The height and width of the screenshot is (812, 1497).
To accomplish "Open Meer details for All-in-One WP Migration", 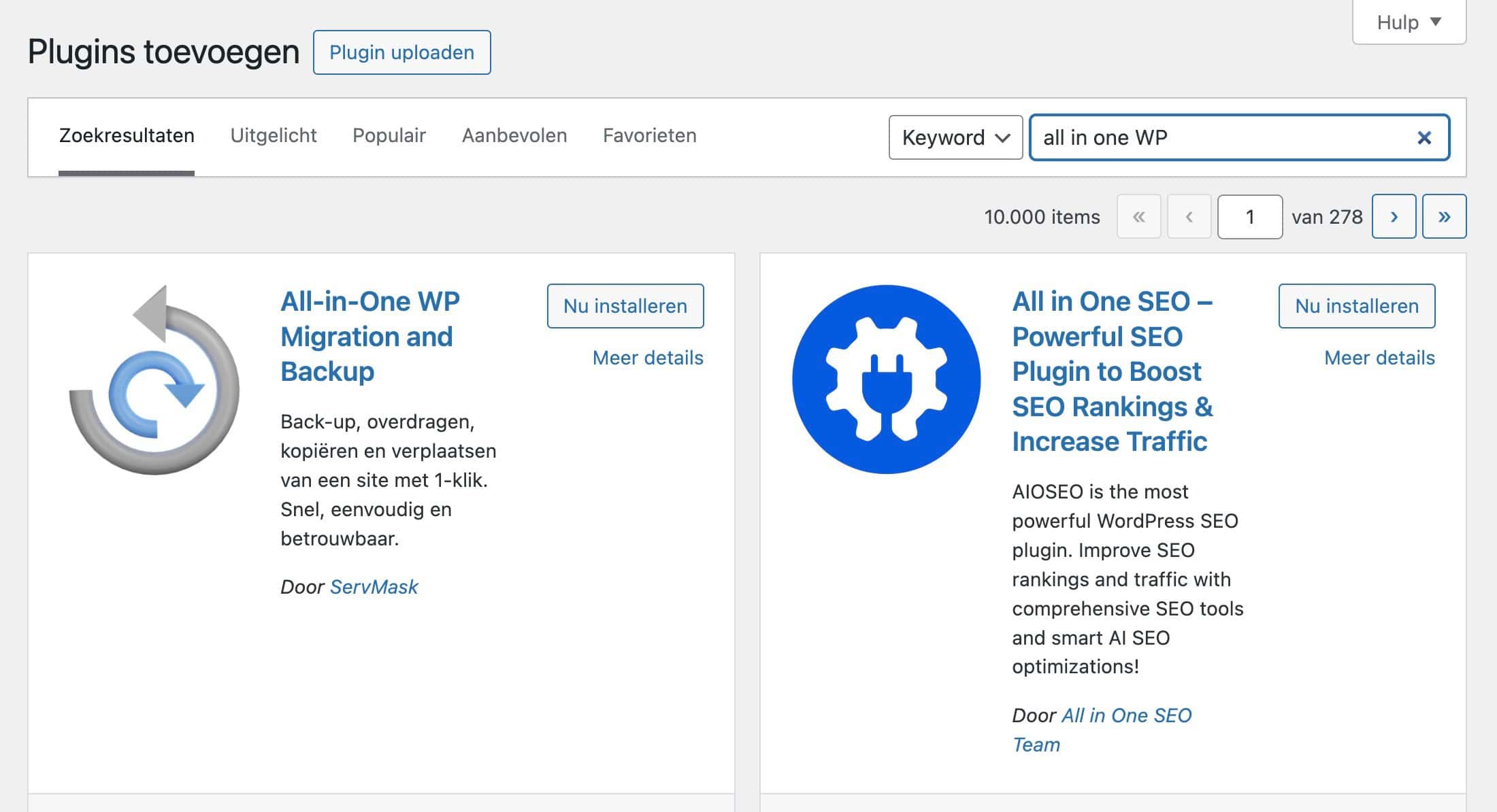I will coord(648,358).
